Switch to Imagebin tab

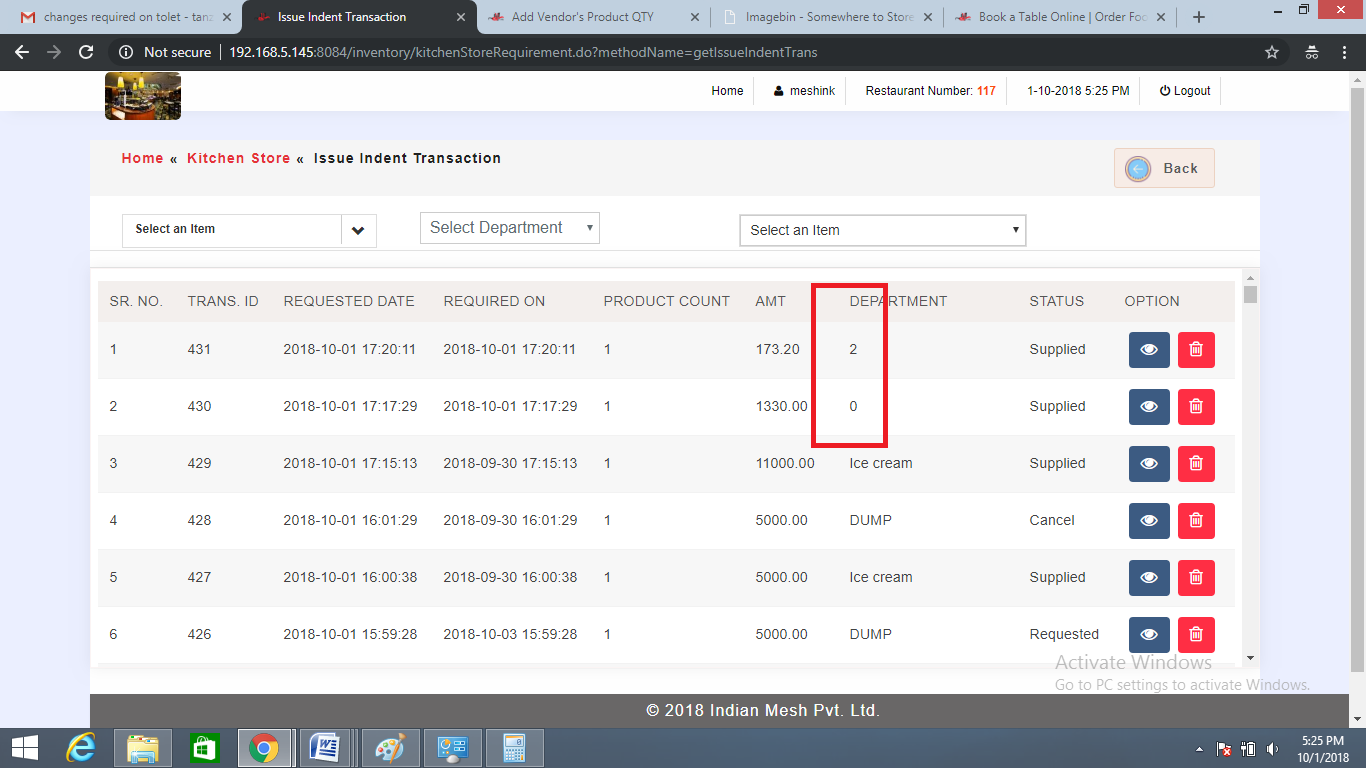coord(826,17)
